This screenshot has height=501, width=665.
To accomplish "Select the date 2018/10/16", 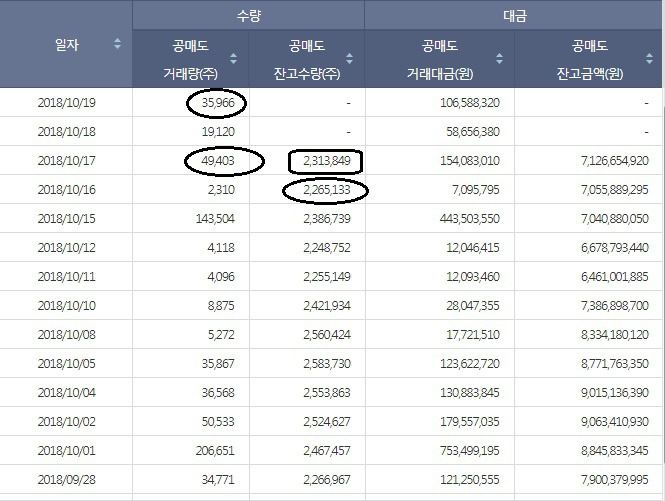I will click(67, 190).
